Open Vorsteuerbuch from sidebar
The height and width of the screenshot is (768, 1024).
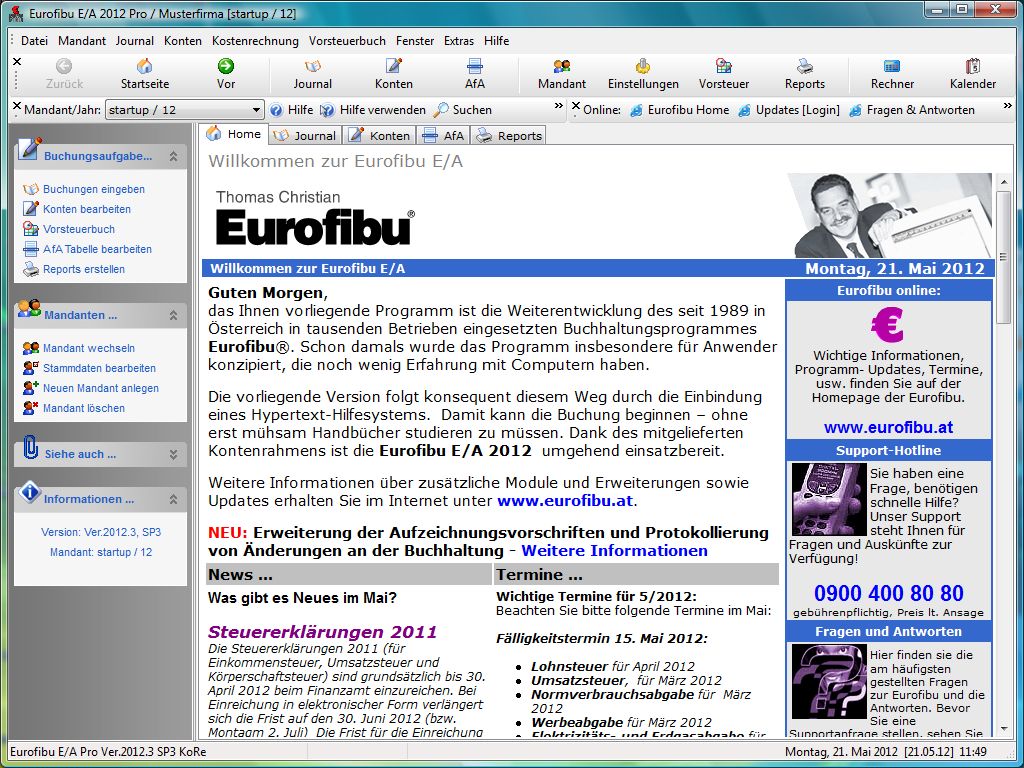(x=79, y=229)
